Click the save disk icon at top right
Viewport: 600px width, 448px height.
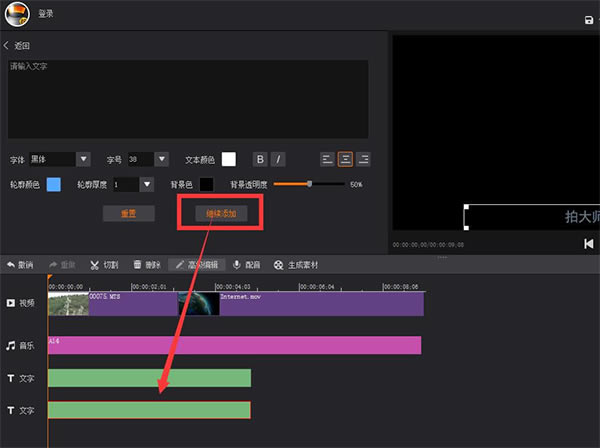[589, 20]
